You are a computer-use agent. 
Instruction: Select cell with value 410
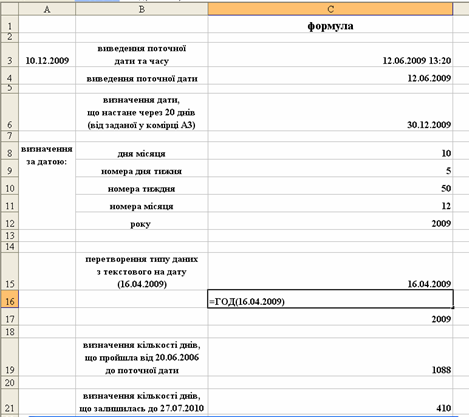(330, 402)
